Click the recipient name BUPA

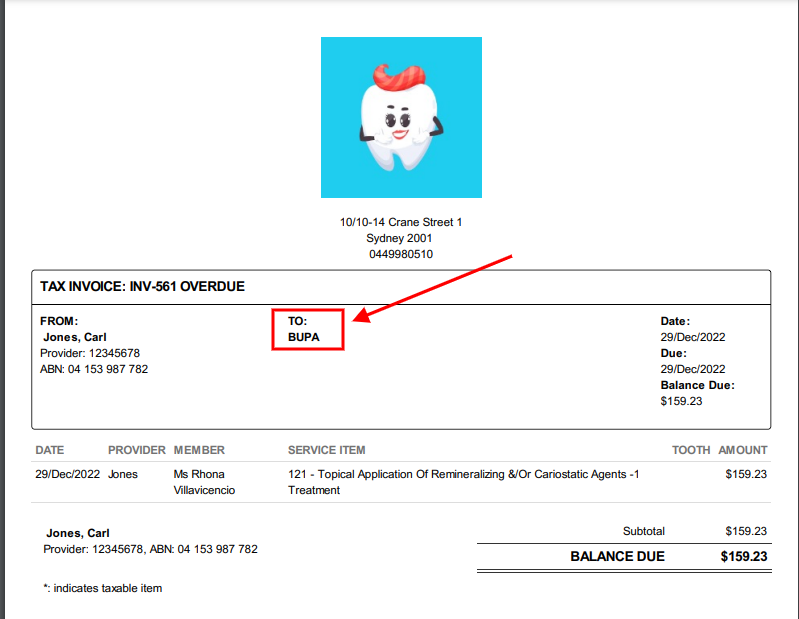click(x=304, y=337)
